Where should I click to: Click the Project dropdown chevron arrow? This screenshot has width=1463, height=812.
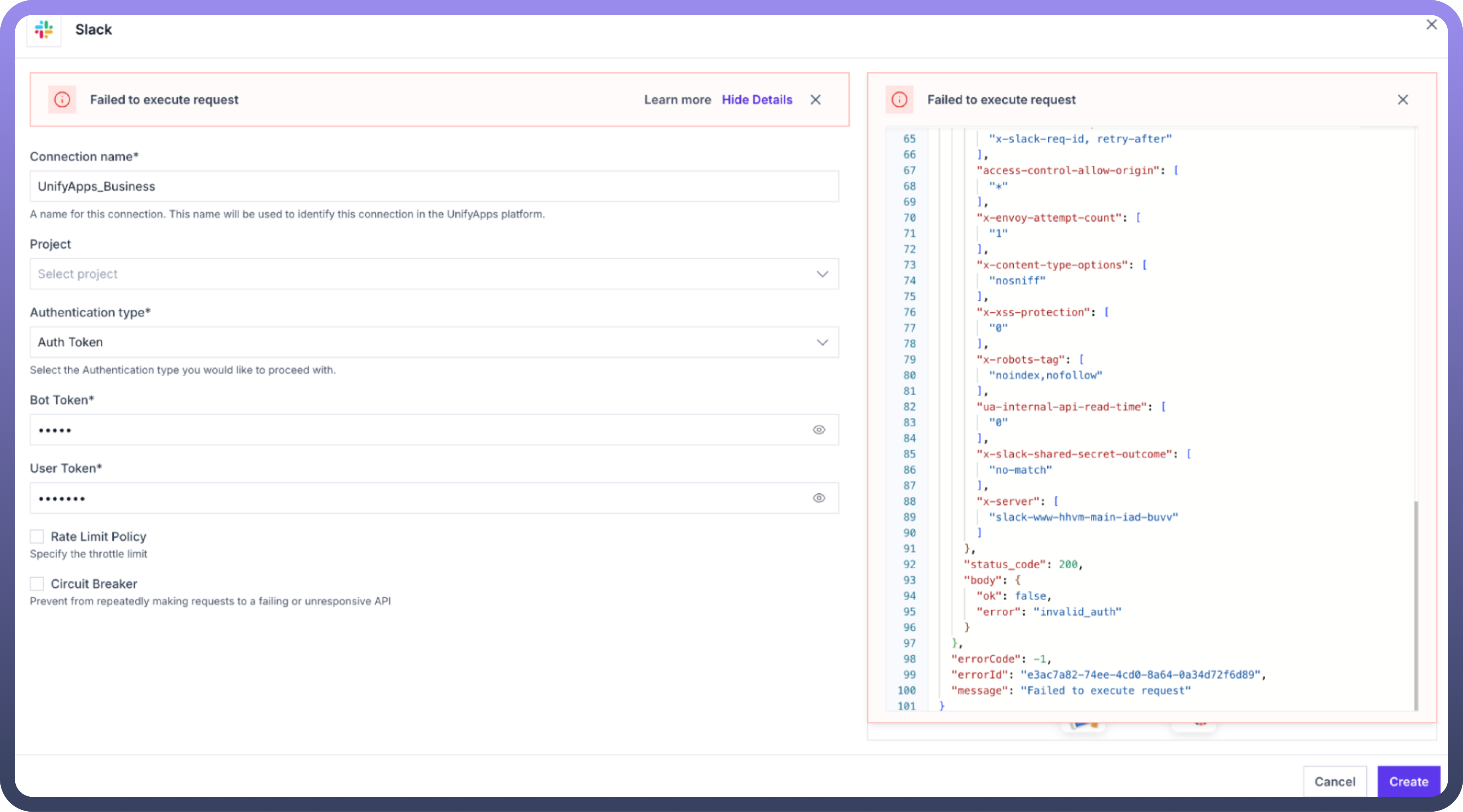822,274
